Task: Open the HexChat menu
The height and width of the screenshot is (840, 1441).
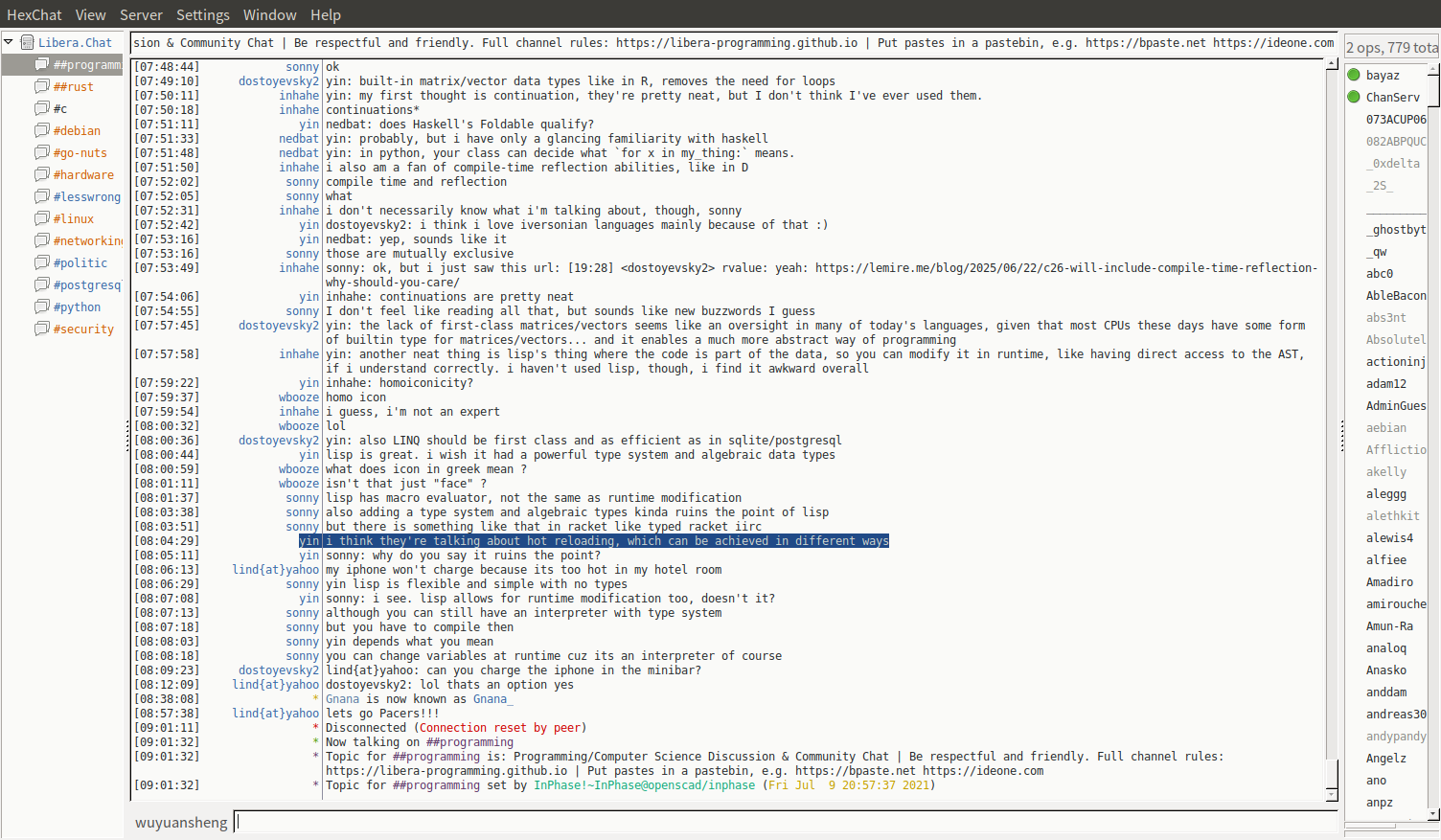Action: [x=34, y=14]
